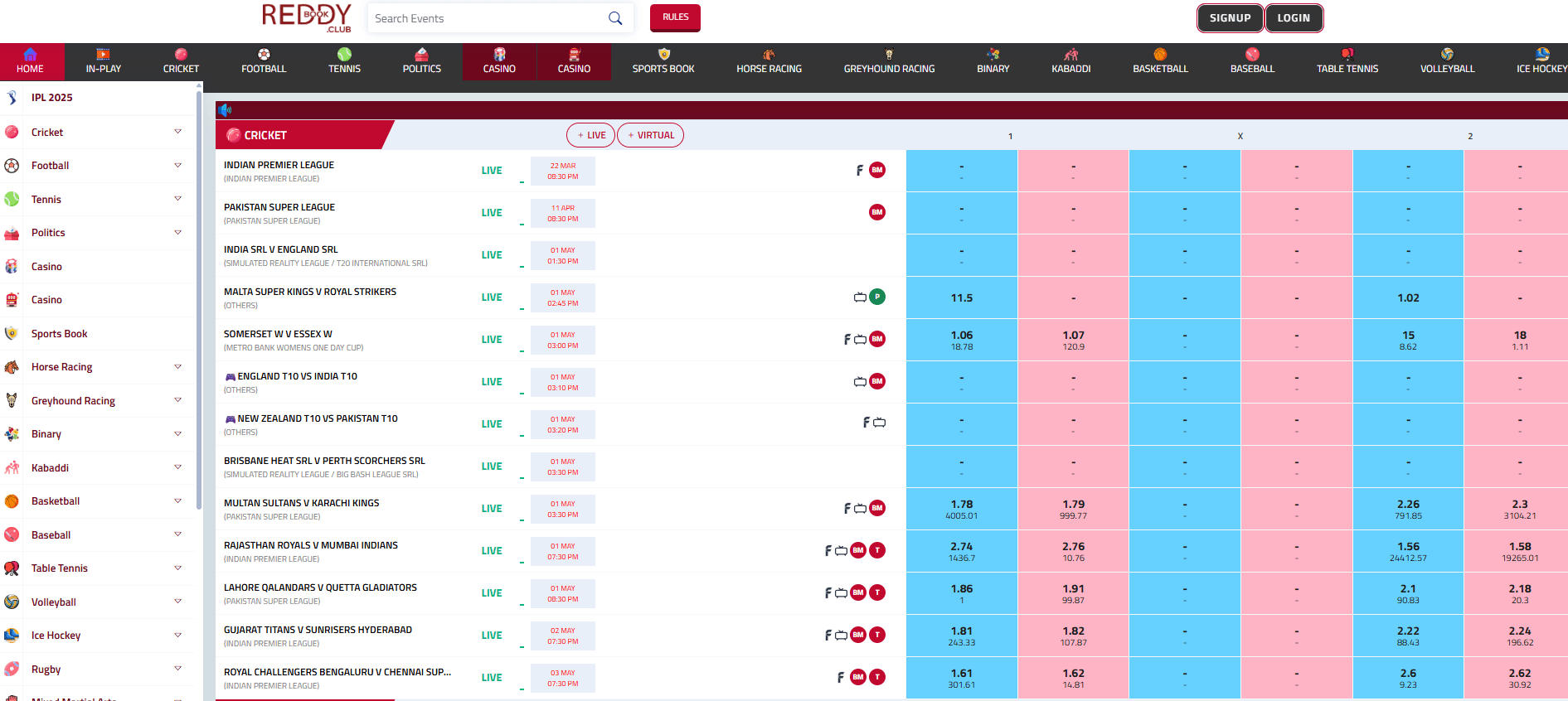Viewport: 1568px width, 701px height.
Task: Click the search magnifier icon
Action: point(615,18)
